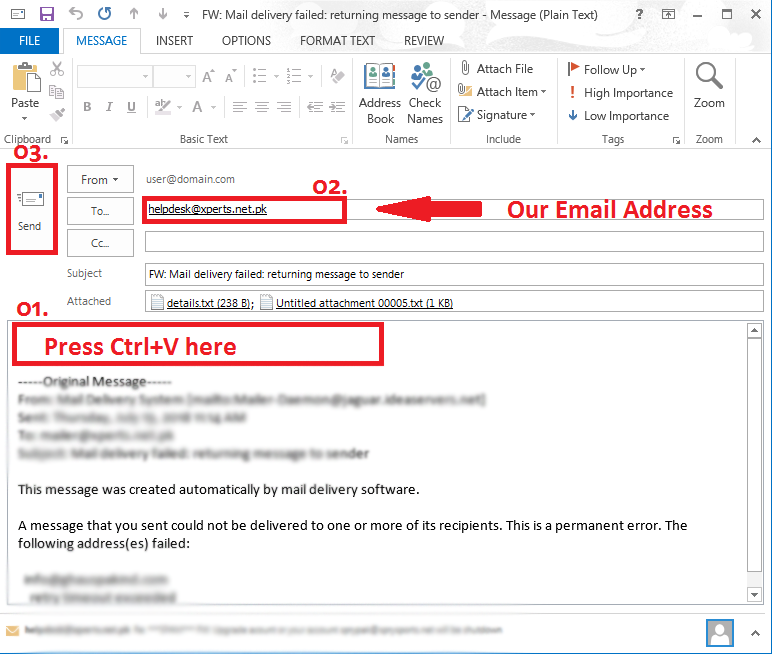This screenshot has width=772, height=654.
Task: Open Basic Text dialog launcher
Action: pos(344,140)
